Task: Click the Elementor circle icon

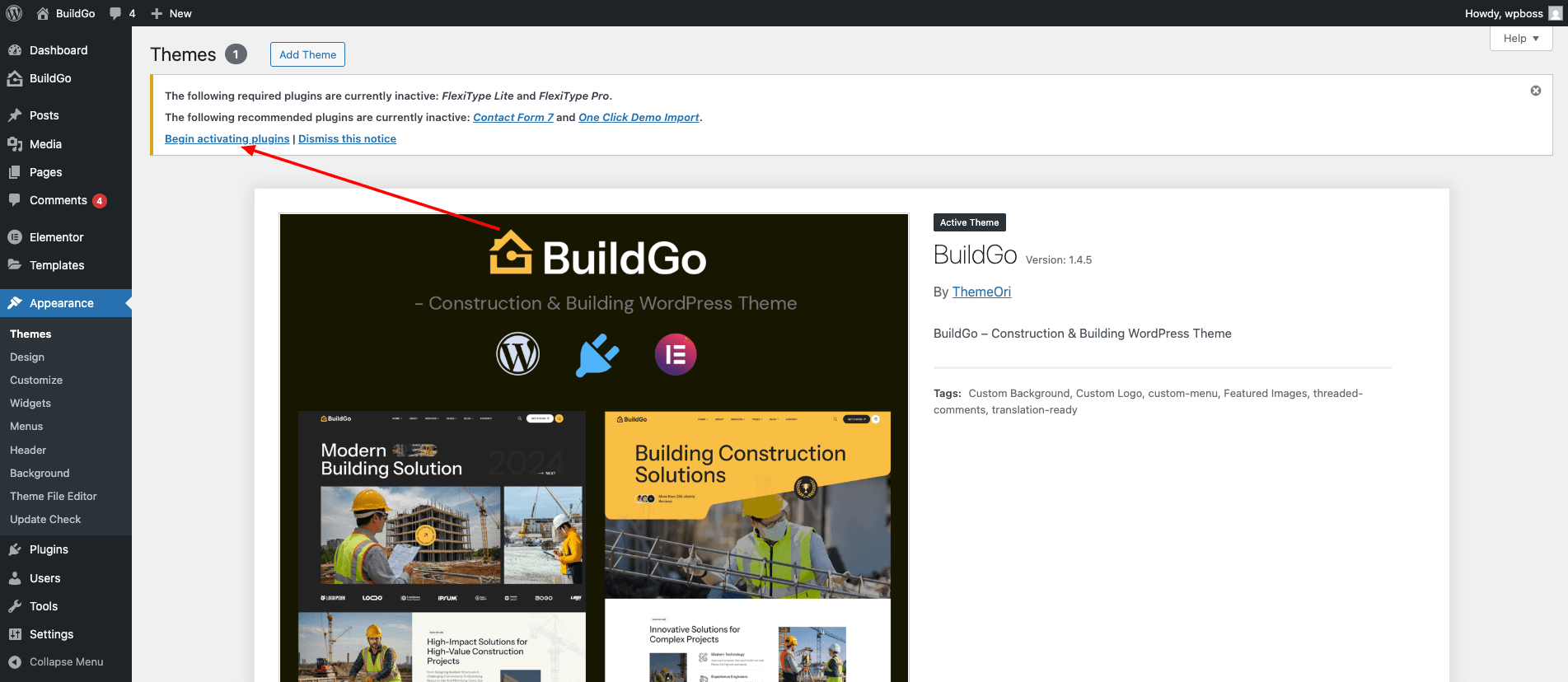Action: coord(15,237)
